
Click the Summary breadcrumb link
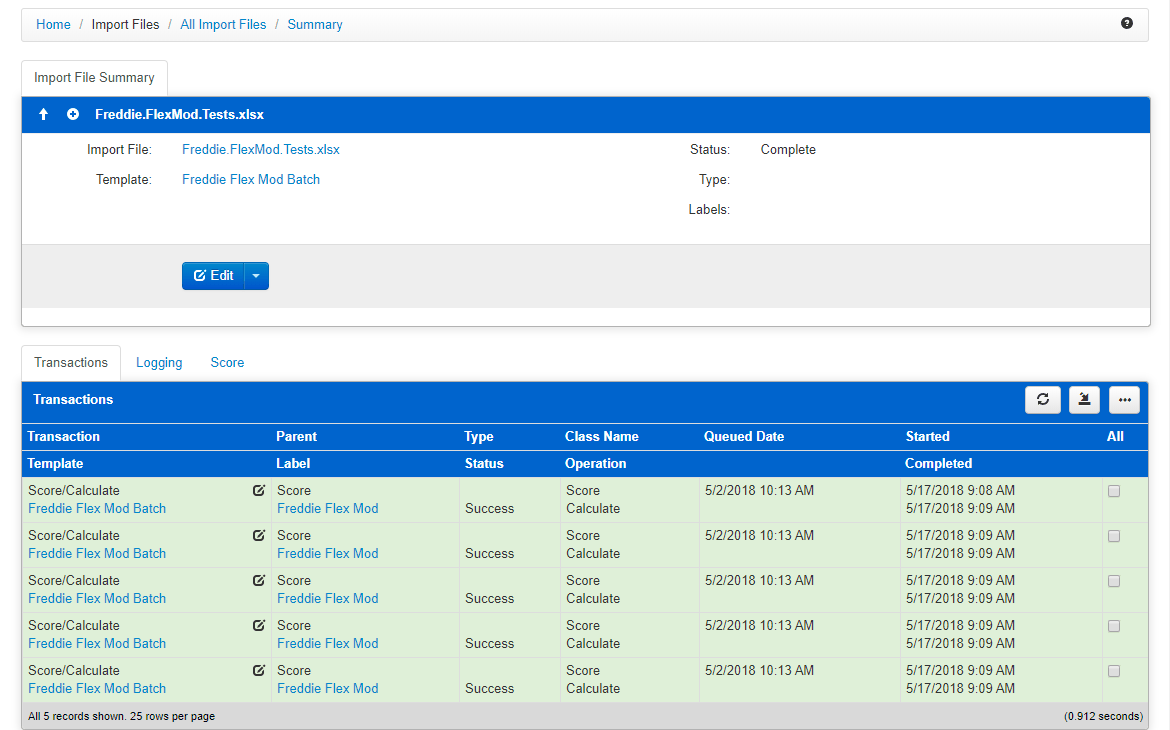[315, 25]
